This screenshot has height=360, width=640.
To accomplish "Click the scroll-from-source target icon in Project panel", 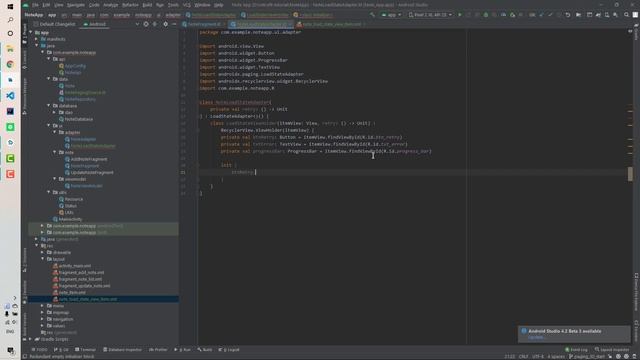I will pos(146,24).
